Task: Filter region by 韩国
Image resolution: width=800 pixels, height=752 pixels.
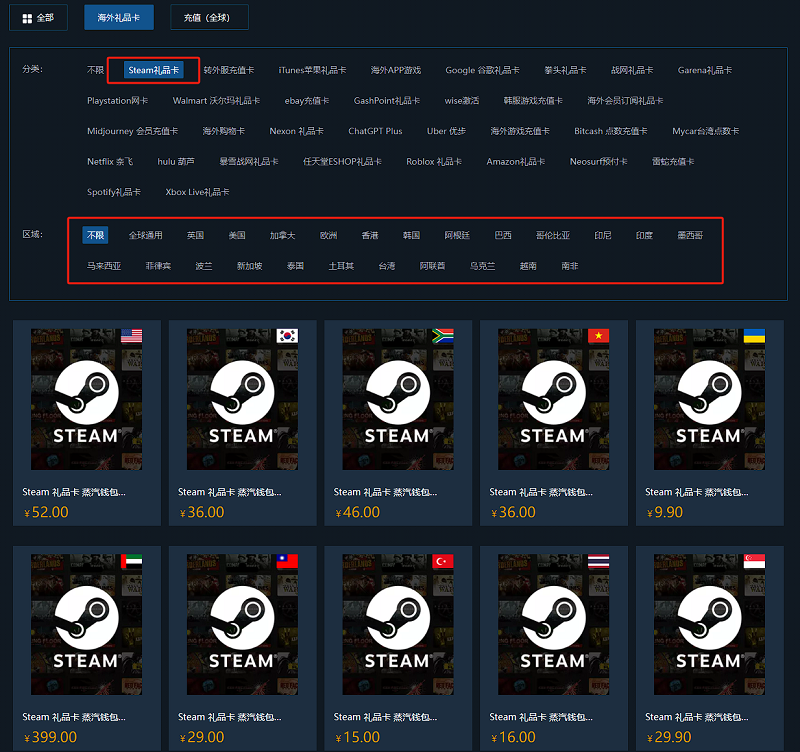Action: (411, 235)
